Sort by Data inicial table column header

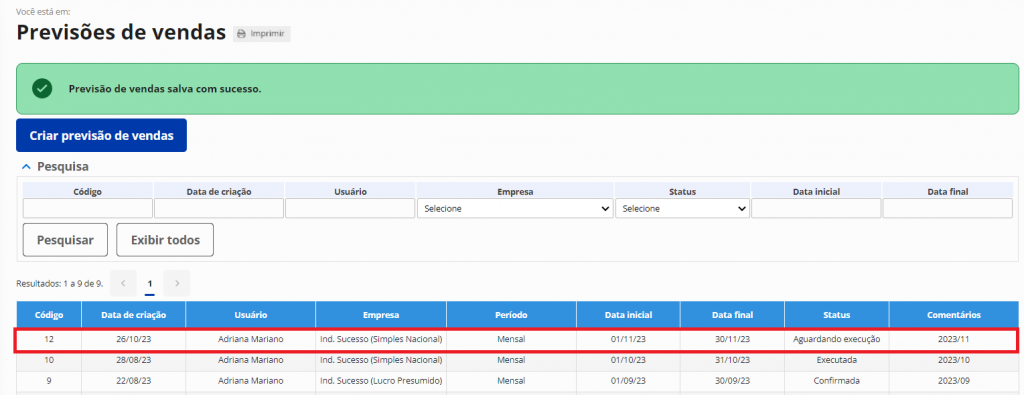click(628, 315)
